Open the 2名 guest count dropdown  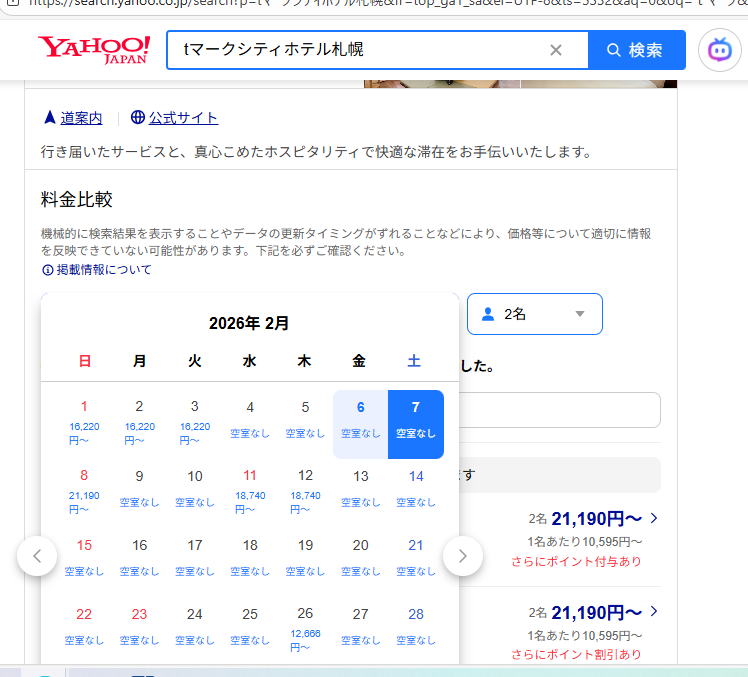pyautogui.click(x=535, y=314)
